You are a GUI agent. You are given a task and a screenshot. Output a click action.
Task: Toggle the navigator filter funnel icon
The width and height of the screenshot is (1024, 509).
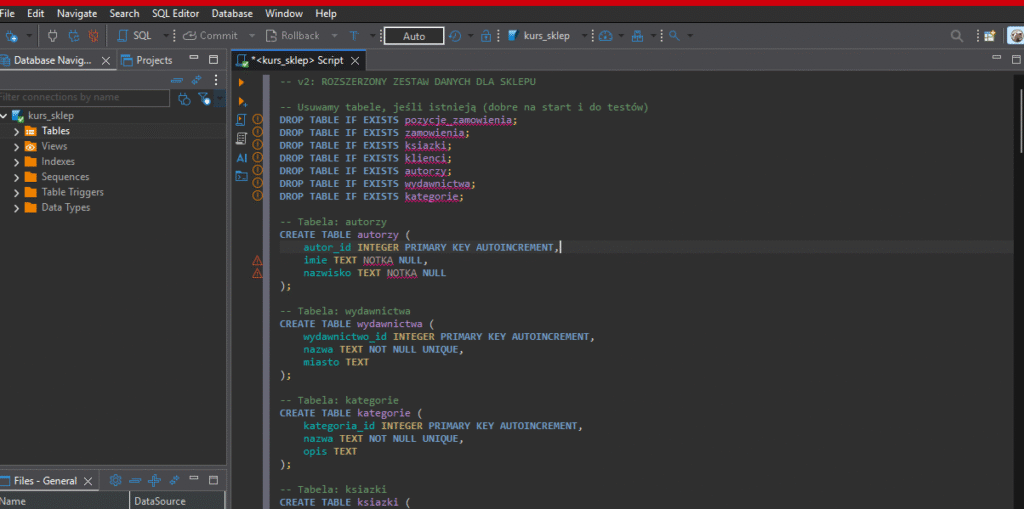[204, 98]
